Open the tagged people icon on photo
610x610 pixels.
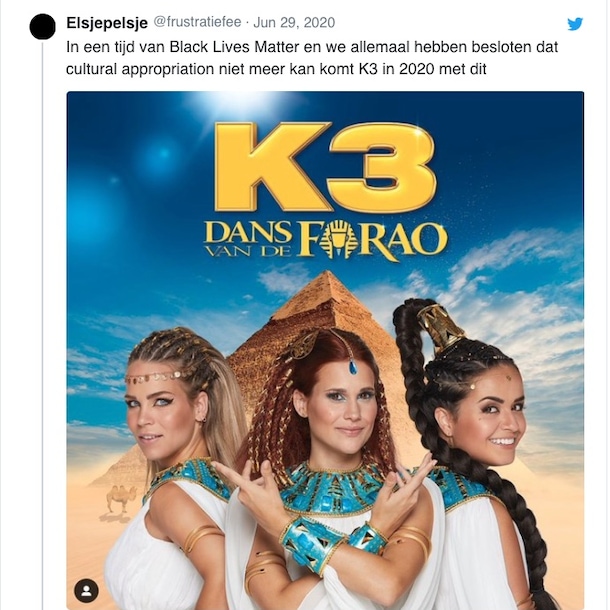point(86,591)
